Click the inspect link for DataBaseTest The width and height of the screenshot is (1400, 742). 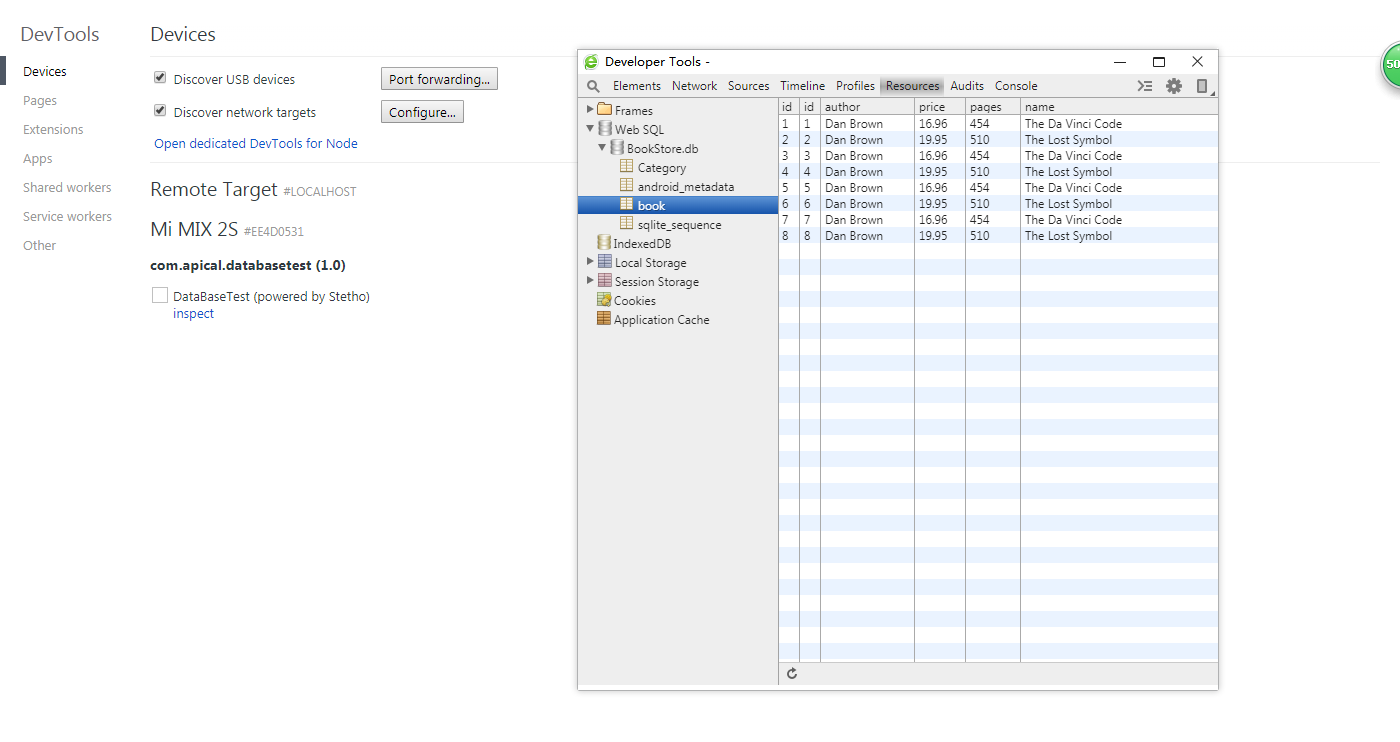pos(193,314)
